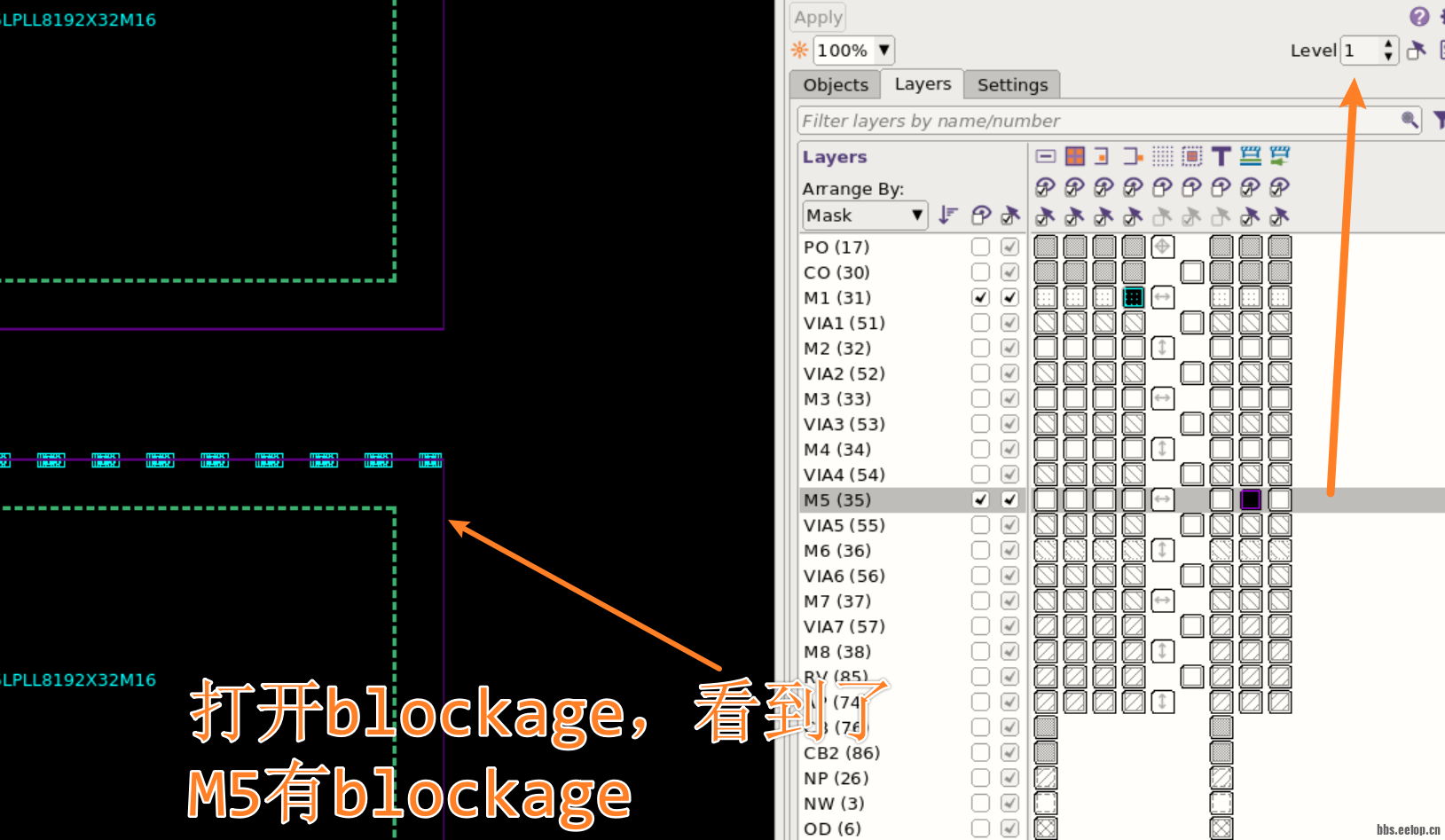Click the sort order icon beside Mask
The image size is (1445, 840).
pyautogui.click(x=948, y=216)
